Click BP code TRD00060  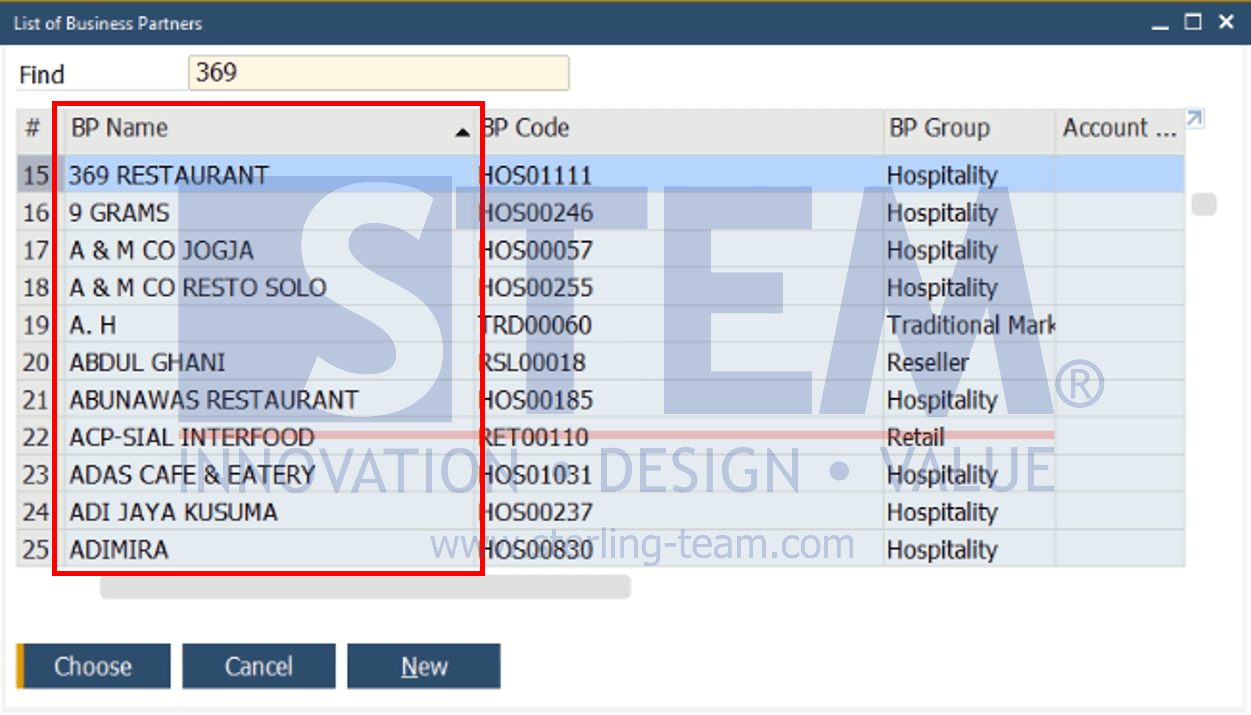(536, 325)
